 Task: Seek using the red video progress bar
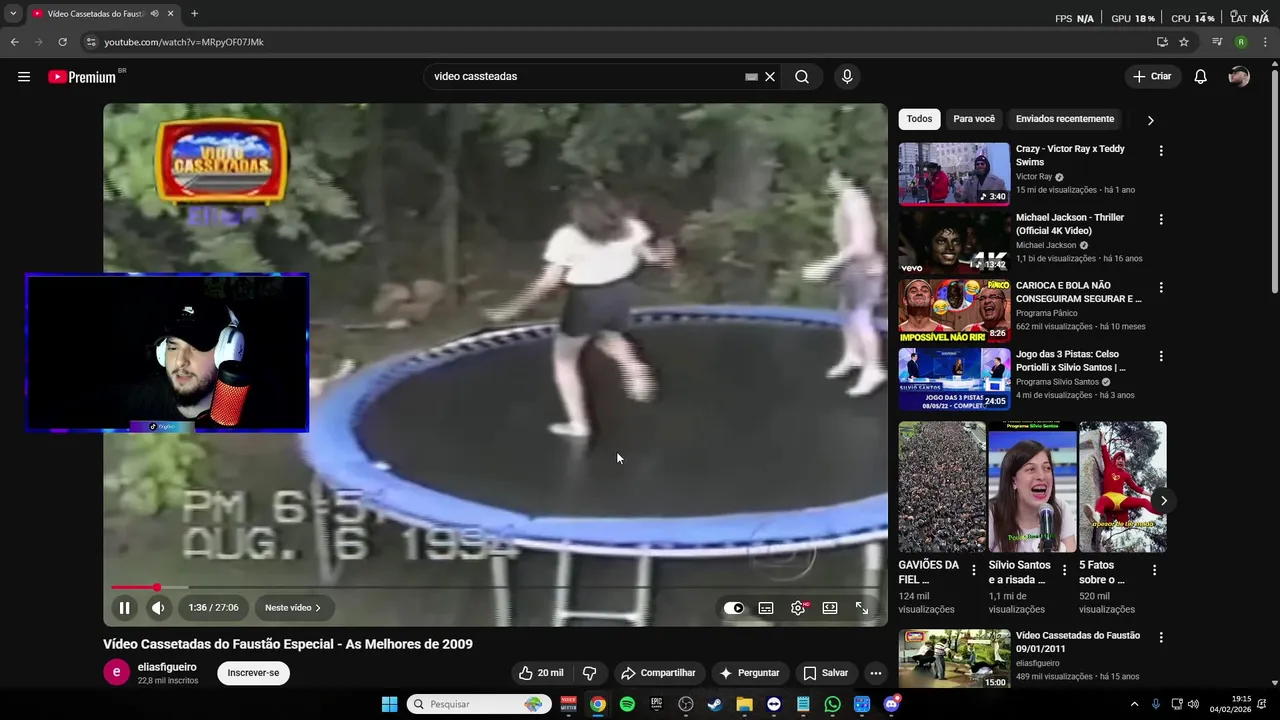495,588
